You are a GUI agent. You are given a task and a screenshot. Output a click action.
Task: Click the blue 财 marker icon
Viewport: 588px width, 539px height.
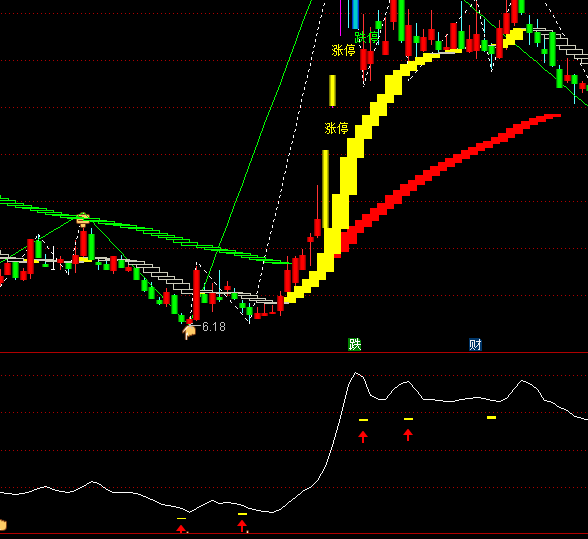[x=475, y=344]
